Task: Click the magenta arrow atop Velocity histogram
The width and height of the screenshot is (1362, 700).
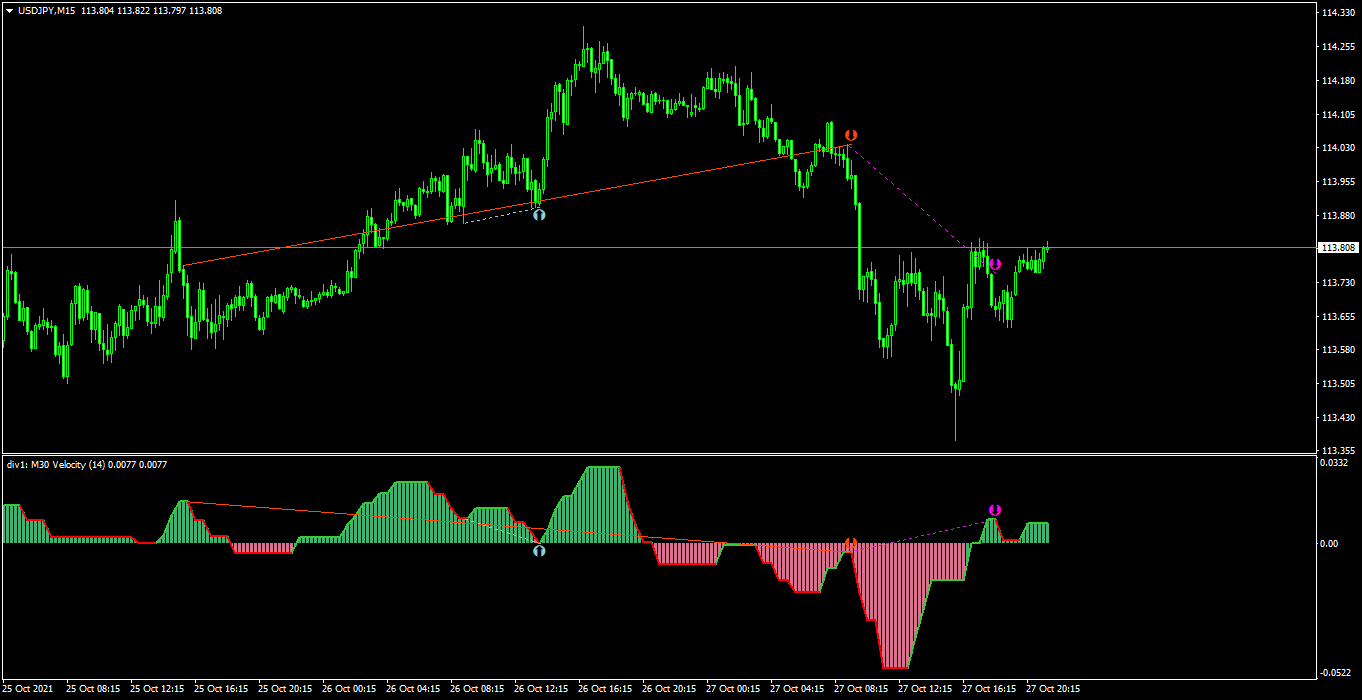Action: coord(995,510)
